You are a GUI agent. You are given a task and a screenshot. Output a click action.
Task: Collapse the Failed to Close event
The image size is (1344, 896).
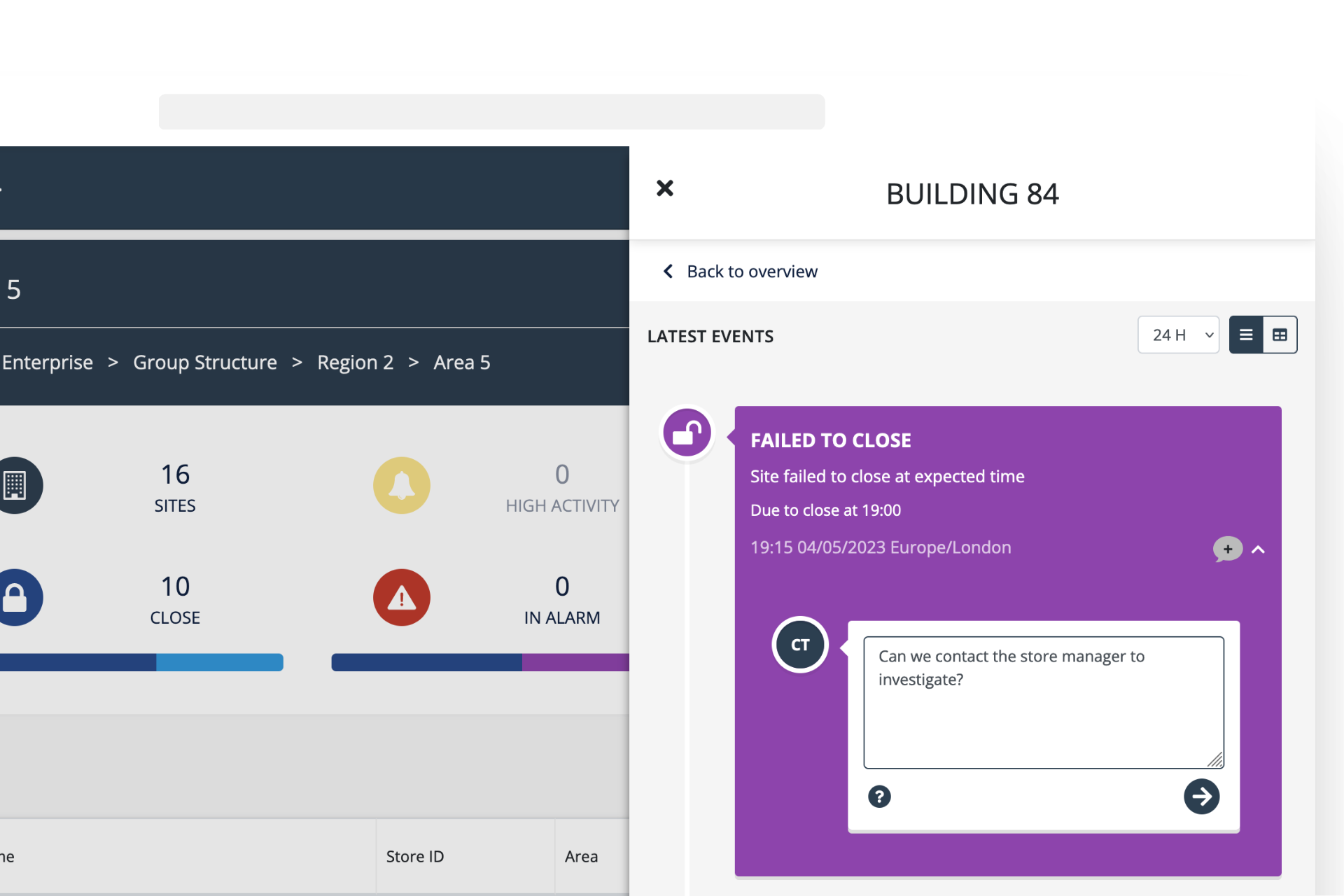point(1258,549)
